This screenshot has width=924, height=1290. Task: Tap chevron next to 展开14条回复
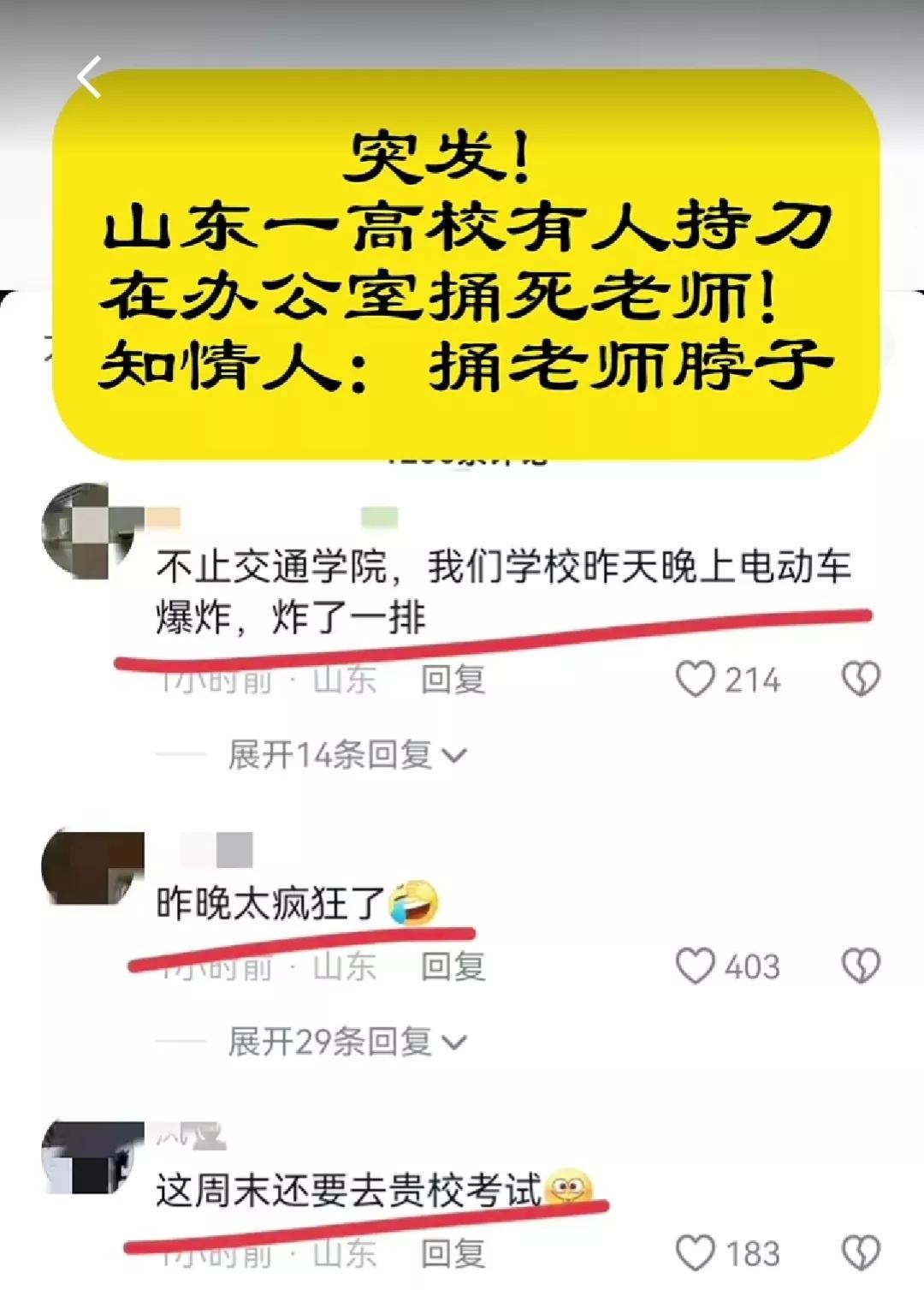pyautogui.click(x=453, y=757)
